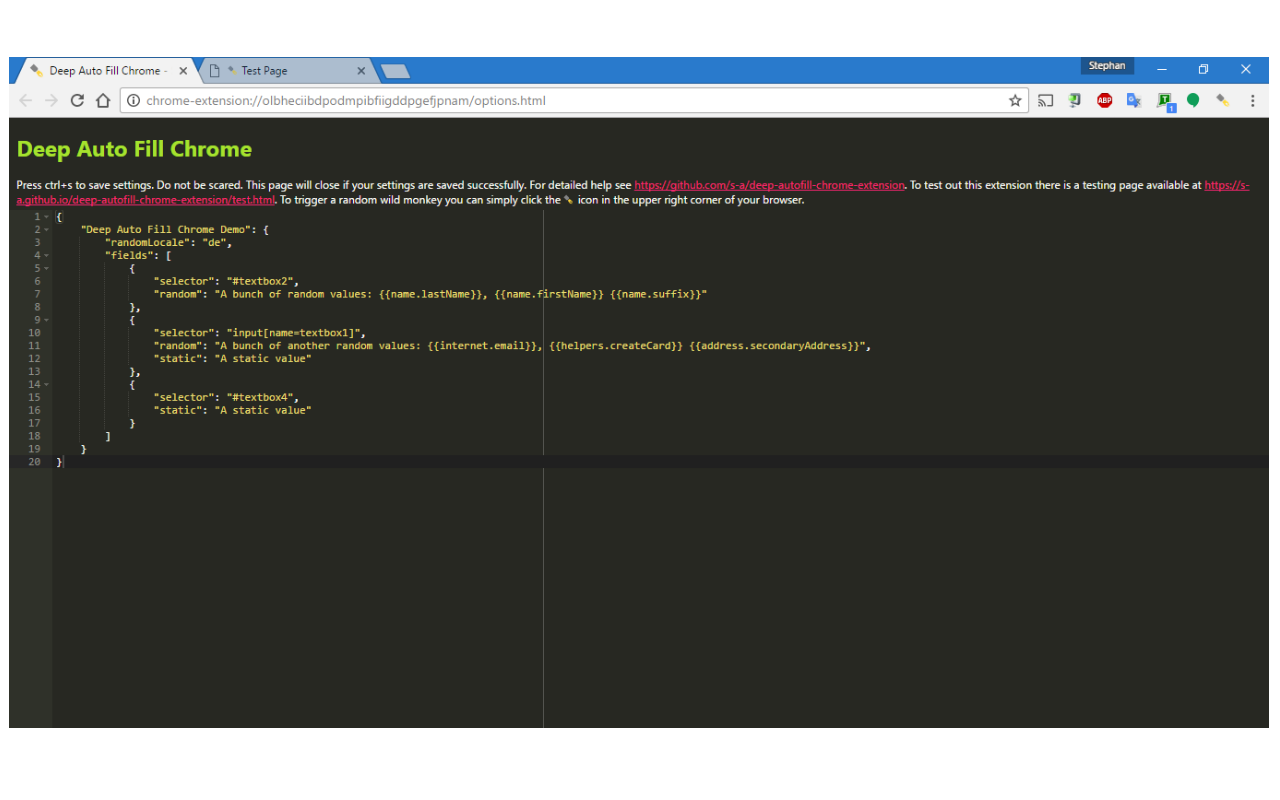Fold the #textbox2 object at line 5
The width and height of the screenshot is (1280, 800).
point(46,269)
